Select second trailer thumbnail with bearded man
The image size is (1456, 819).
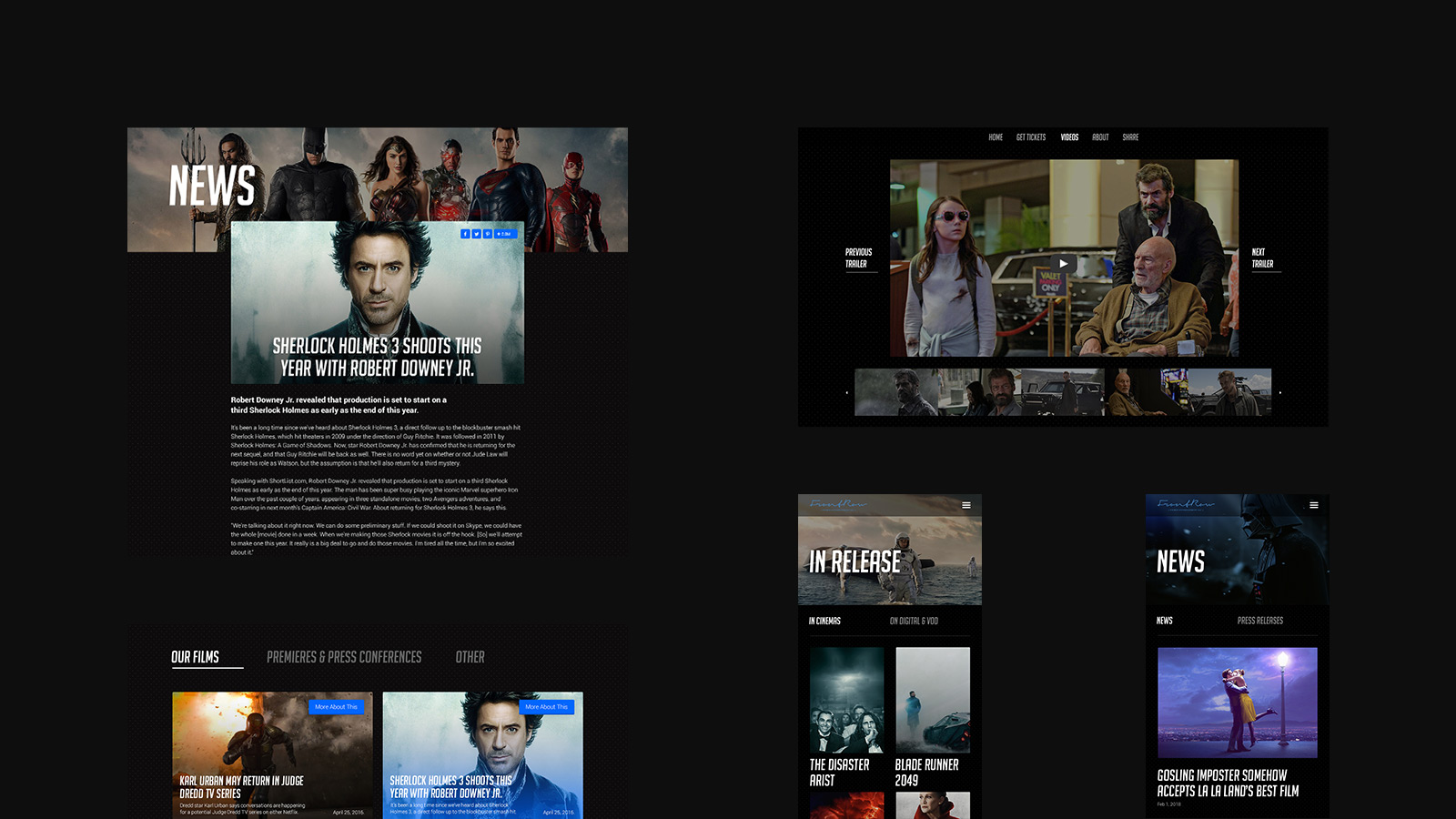point(980,392)
